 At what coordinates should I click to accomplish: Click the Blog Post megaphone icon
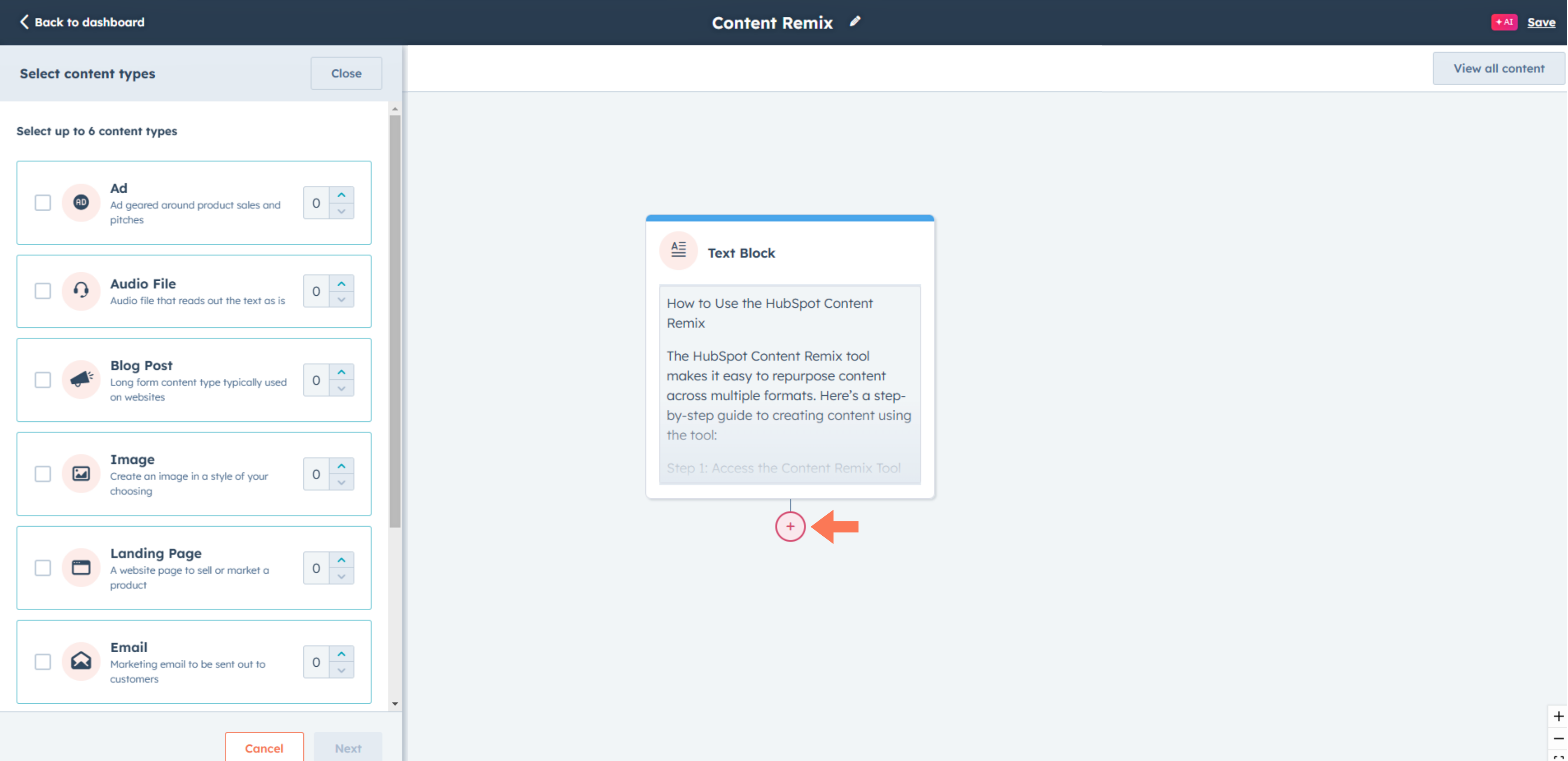(x=81, y=380)
